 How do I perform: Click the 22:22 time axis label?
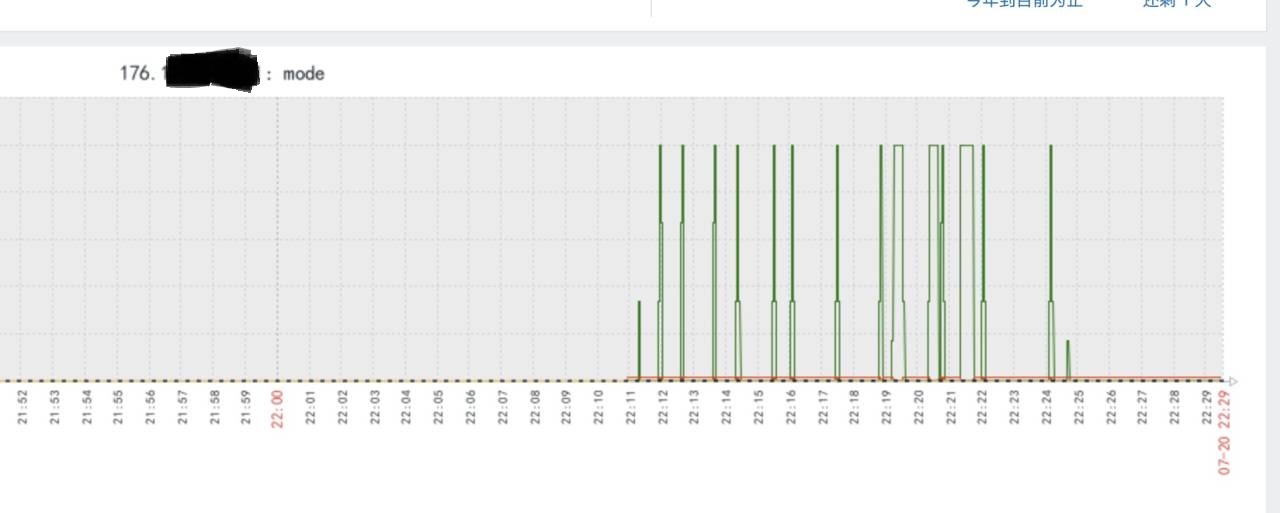[982, 406]
